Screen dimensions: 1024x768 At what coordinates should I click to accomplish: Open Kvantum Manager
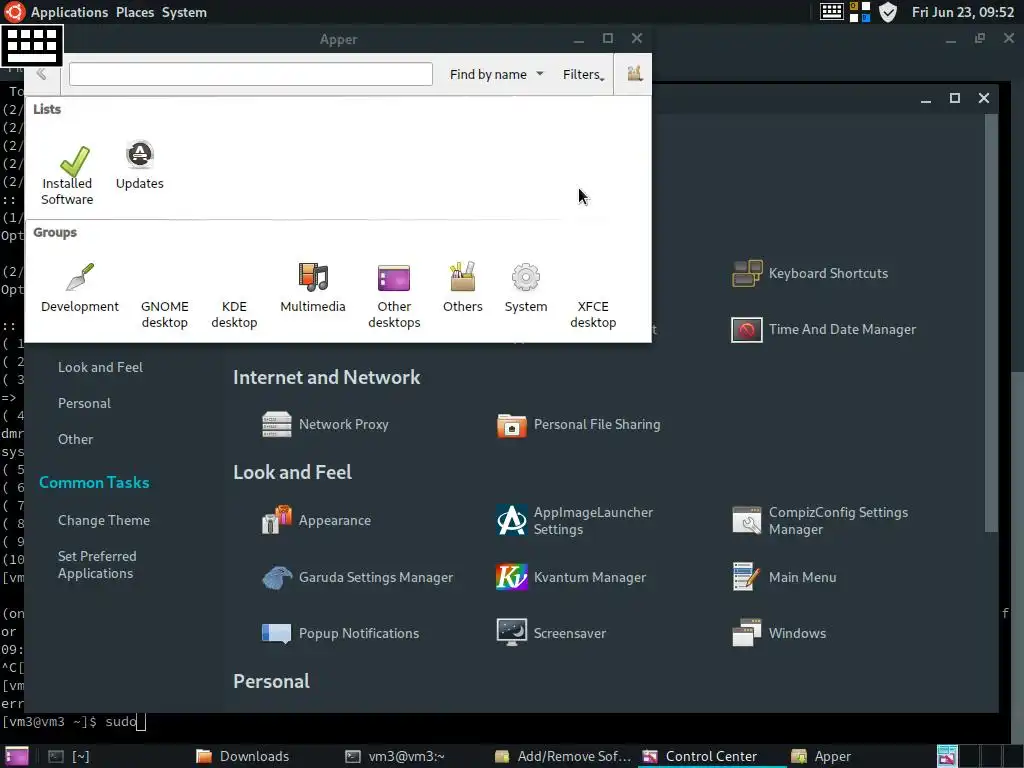[x=571, y=577]
